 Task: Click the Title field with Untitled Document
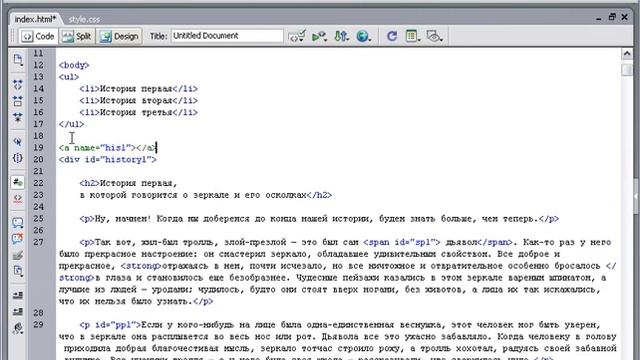[227, 36]
